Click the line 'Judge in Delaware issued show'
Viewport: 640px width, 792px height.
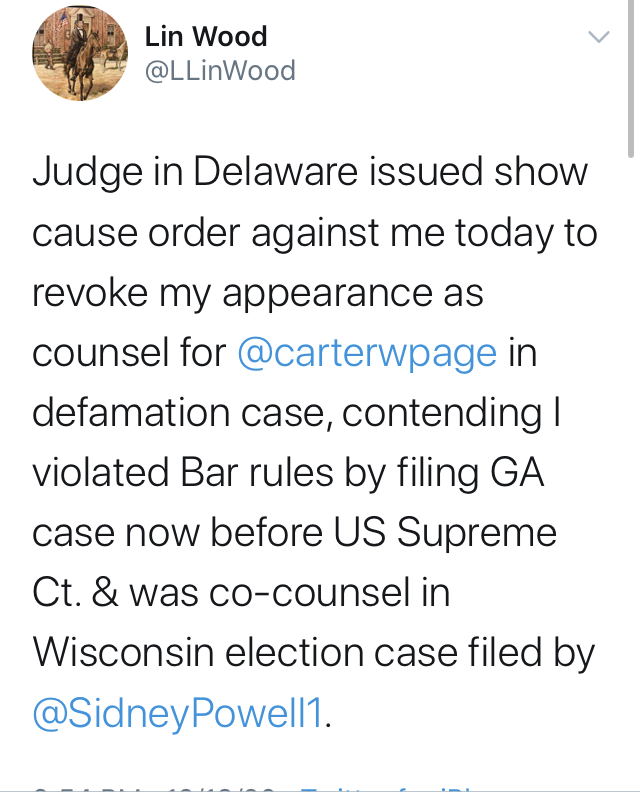[x=310, y=172]
